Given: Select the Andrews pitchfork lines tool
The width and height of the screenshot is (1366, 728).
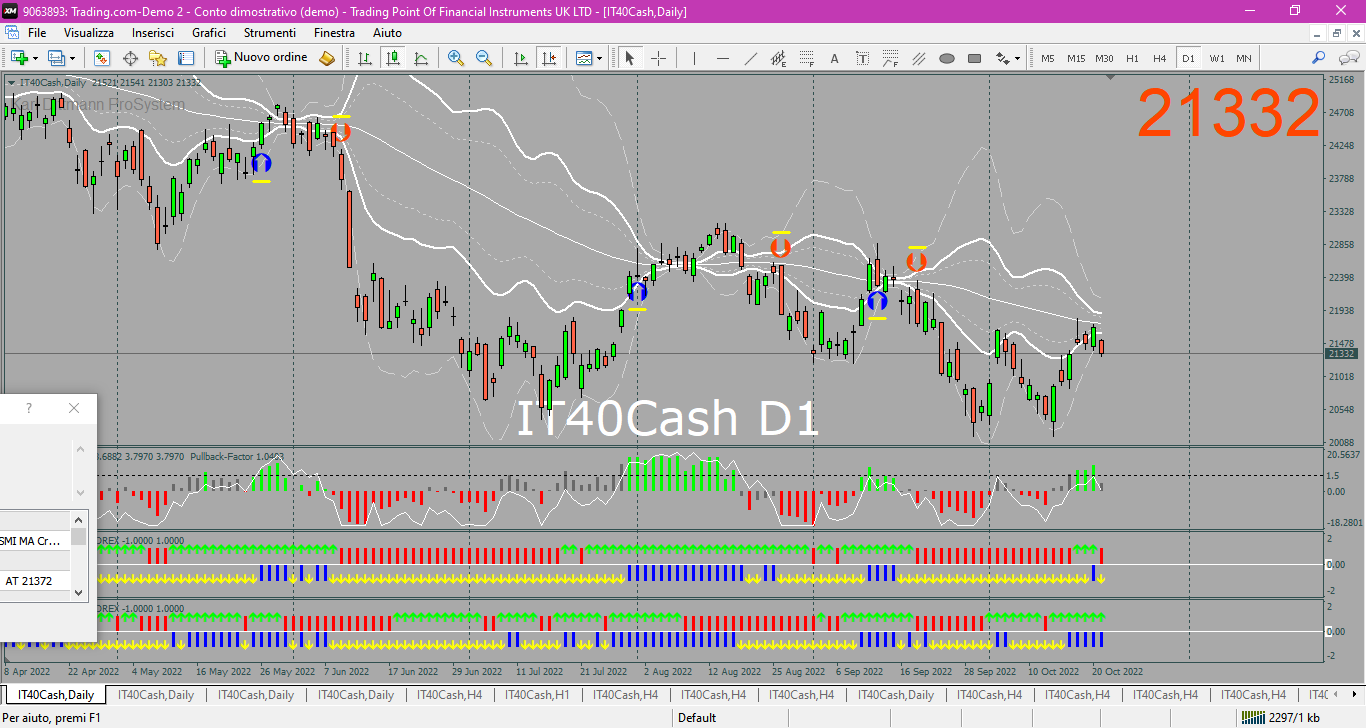Looking at the screenshot, I should point(919,58).
